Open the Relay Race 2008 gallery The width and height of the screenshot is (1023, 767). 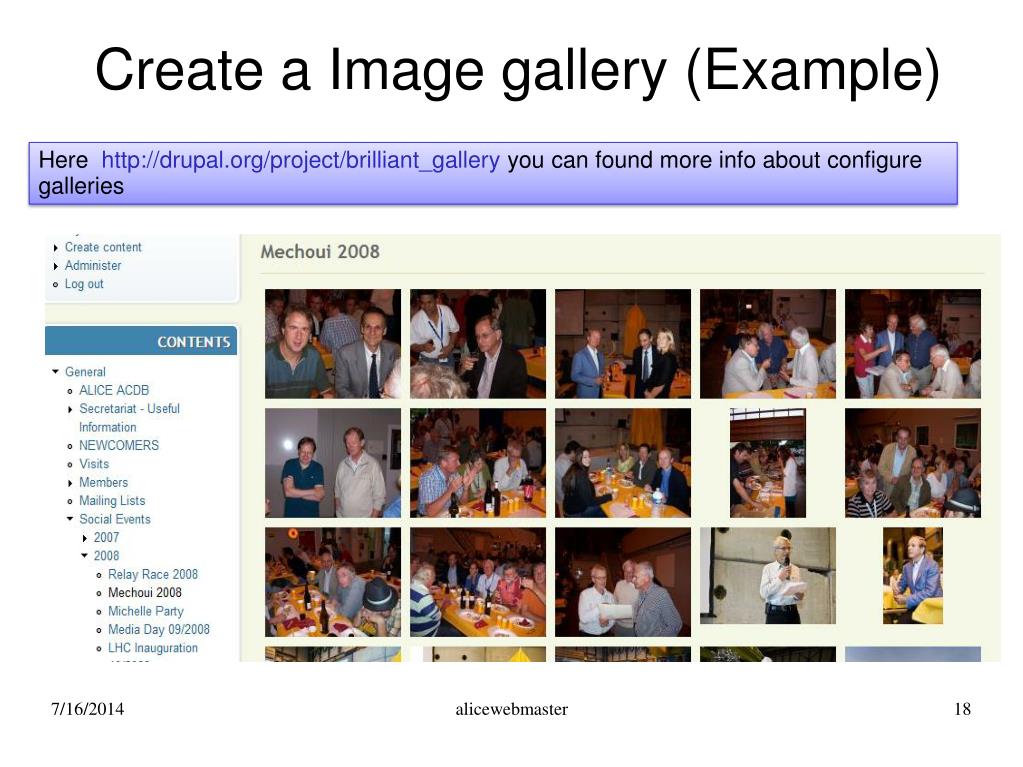point(153,574)
